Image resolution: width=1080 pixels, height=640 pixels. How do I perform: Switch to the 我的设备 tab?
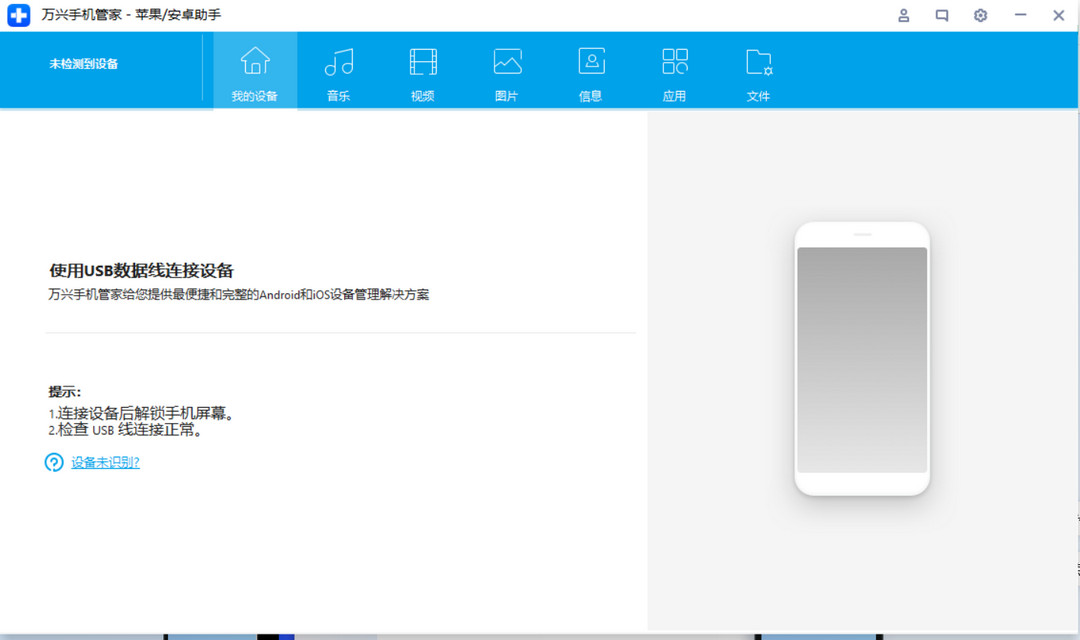(x=255, y=70)
